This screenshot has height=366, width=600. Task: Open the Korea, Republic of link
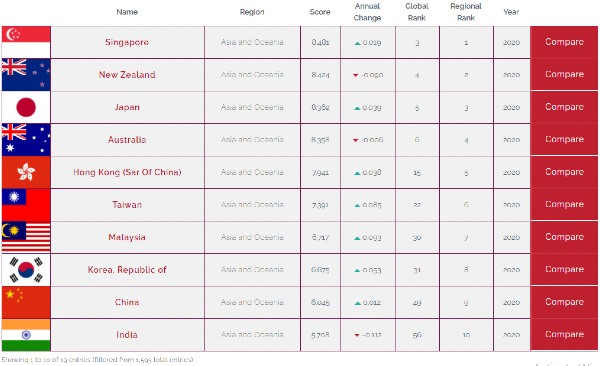click(127, 270)
